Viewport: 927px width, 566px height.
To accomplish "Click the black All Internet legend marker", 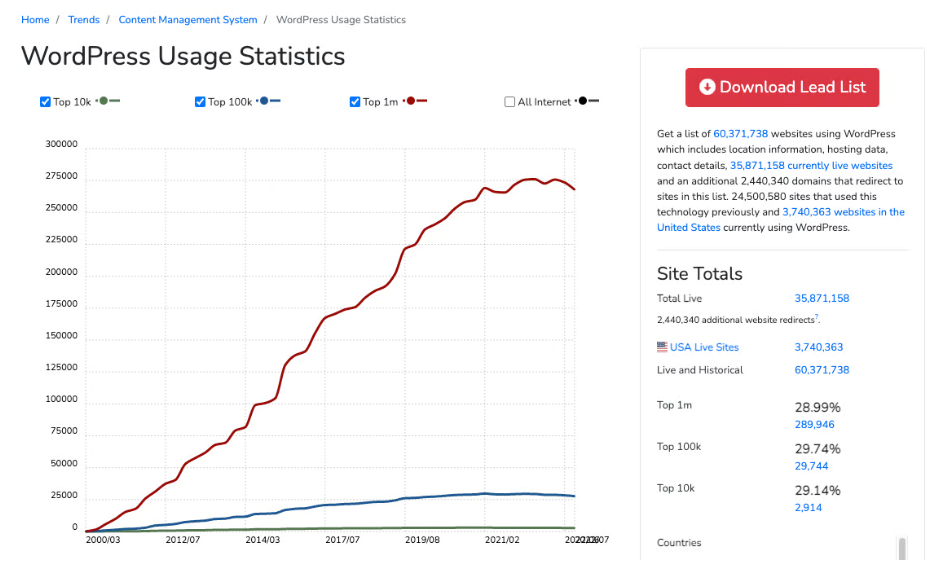I will click(x=582, y=101).
